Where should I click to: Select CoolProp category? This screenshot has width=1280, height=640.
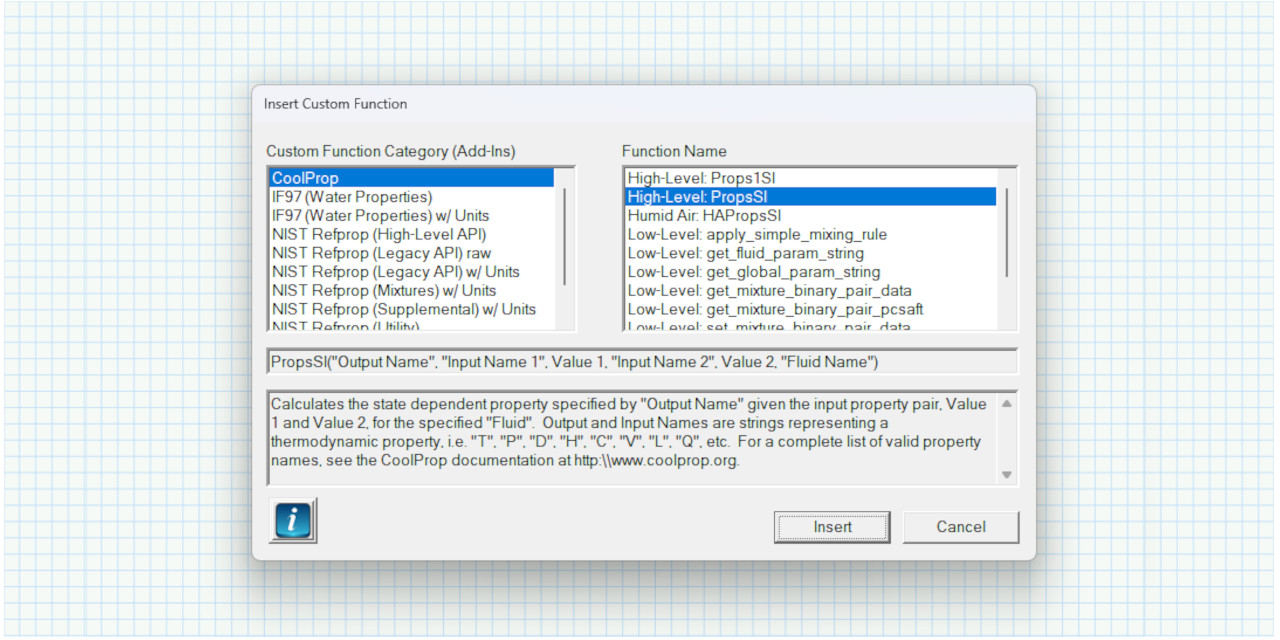(412, 178)
